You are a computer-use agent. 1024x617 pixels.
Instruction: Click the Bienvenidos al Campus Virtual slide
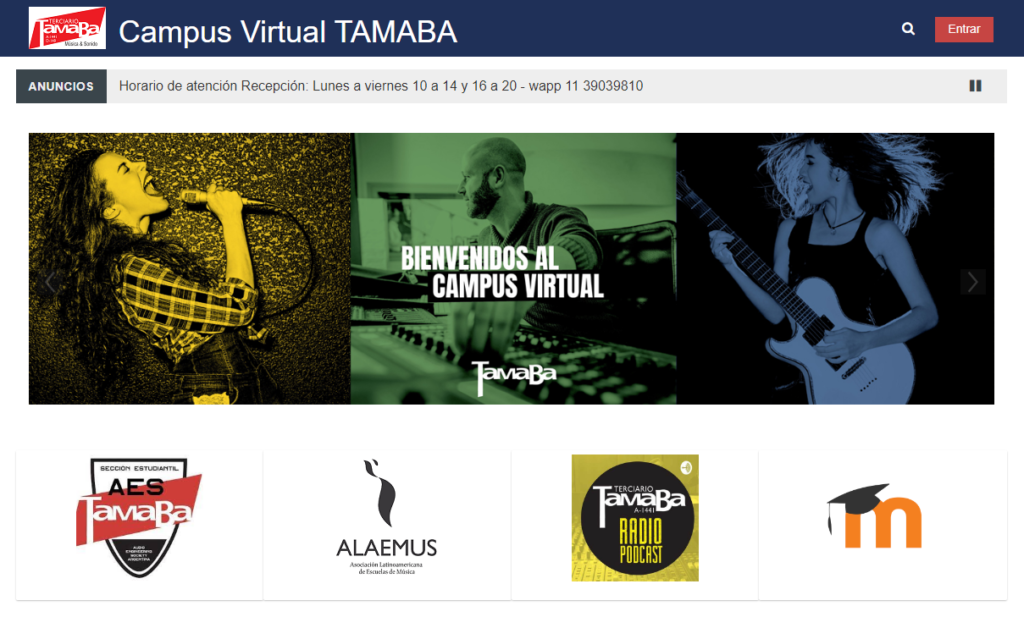[513, 268]
